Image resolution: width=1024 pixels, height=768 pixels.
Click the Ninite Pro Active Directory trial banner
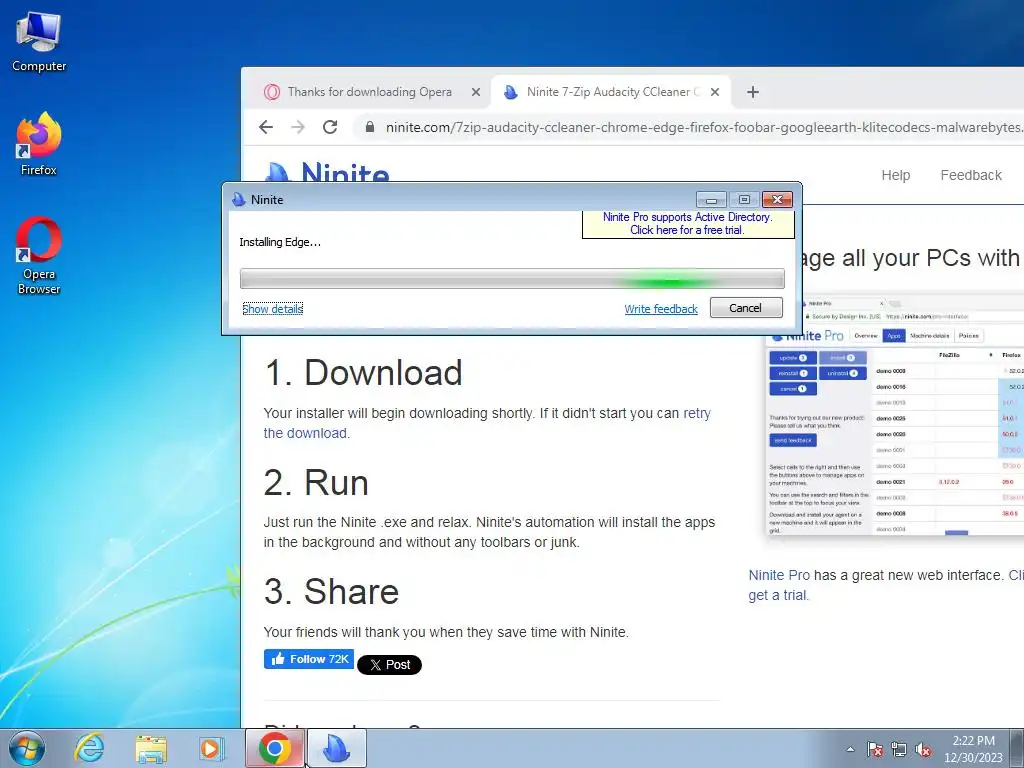[688, 224]
